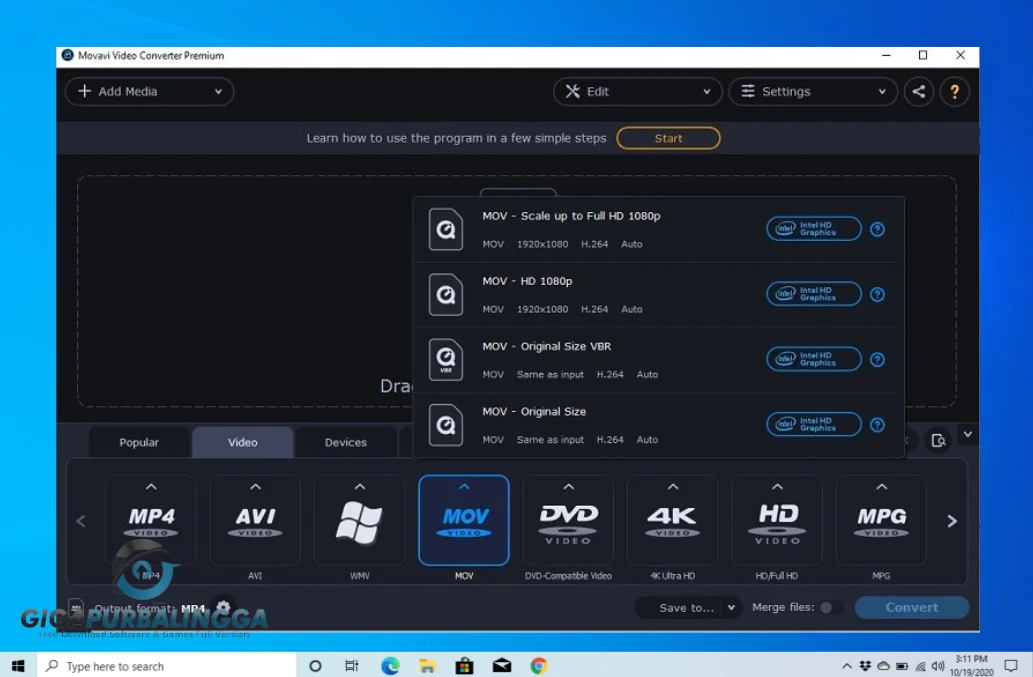This screenshot has height=677, width=1033.
Task: Collapse presets chevron on MOV tile
Action: coord(464,487)
